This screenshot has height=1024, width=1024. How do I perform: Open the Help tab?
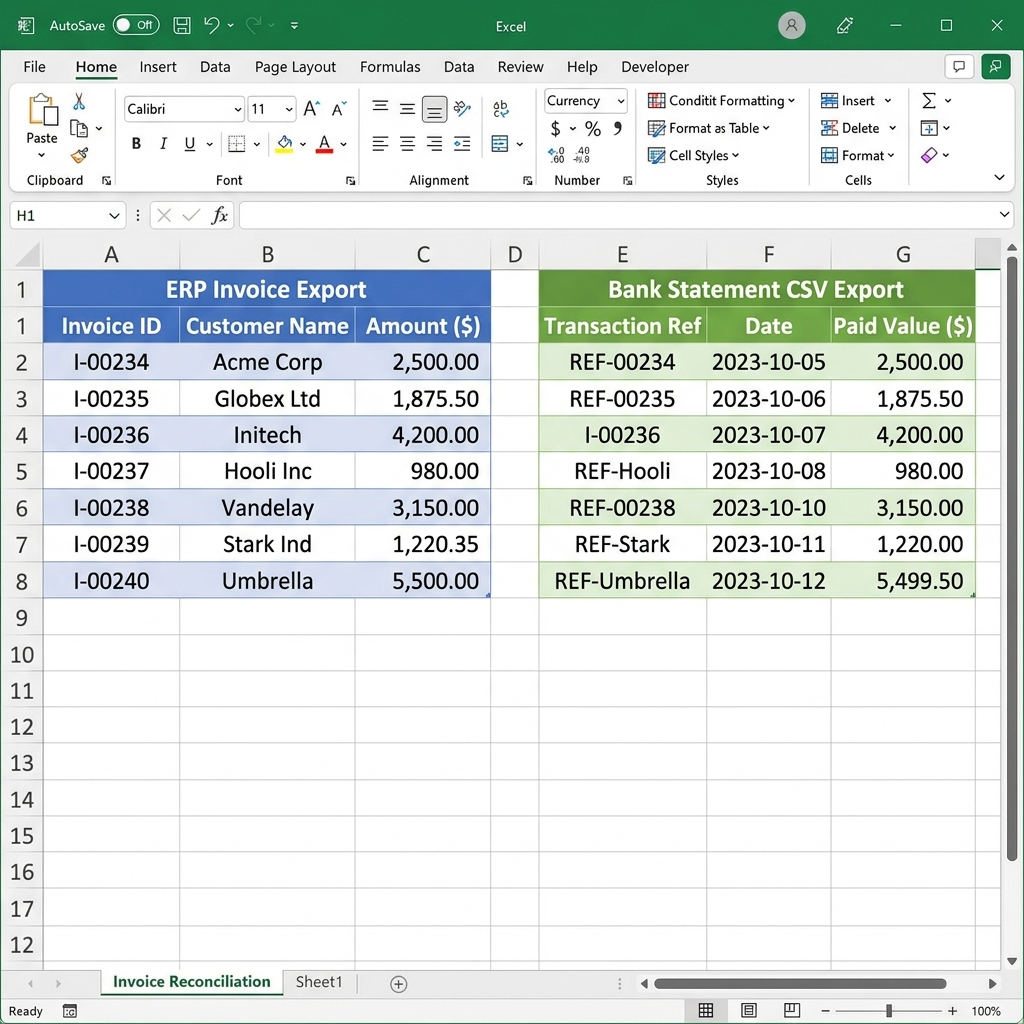582,67
